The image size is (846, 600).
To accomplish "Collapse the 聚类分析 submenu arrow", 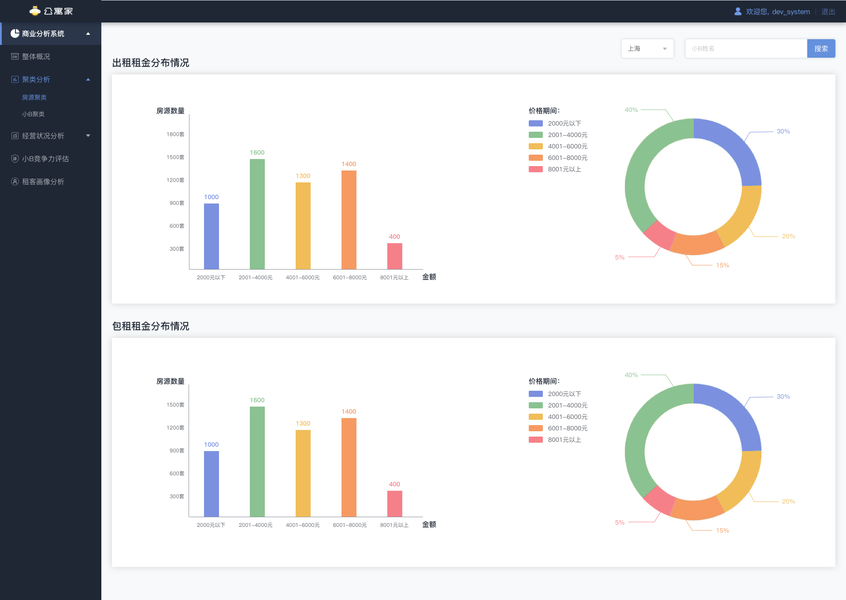I will click(88, 80).
